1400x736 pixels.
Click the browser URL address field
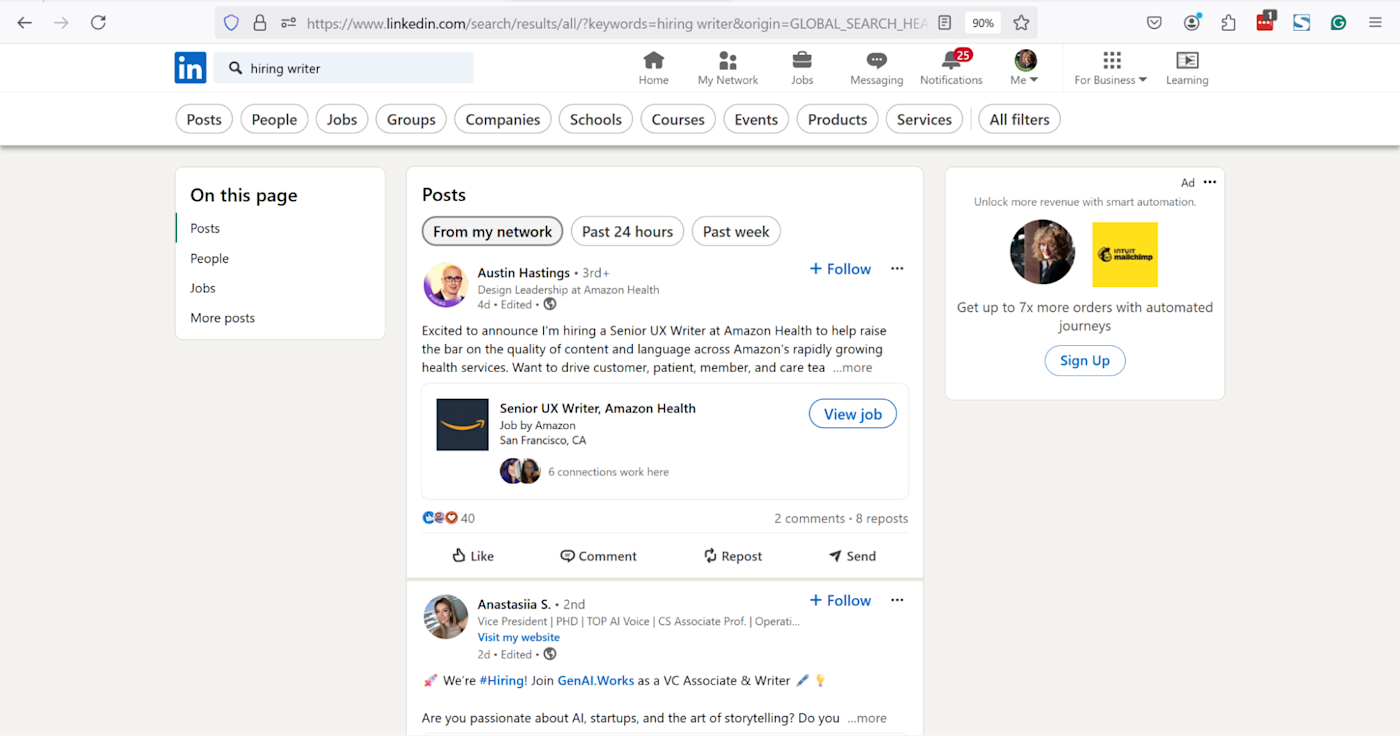[615, 22]
